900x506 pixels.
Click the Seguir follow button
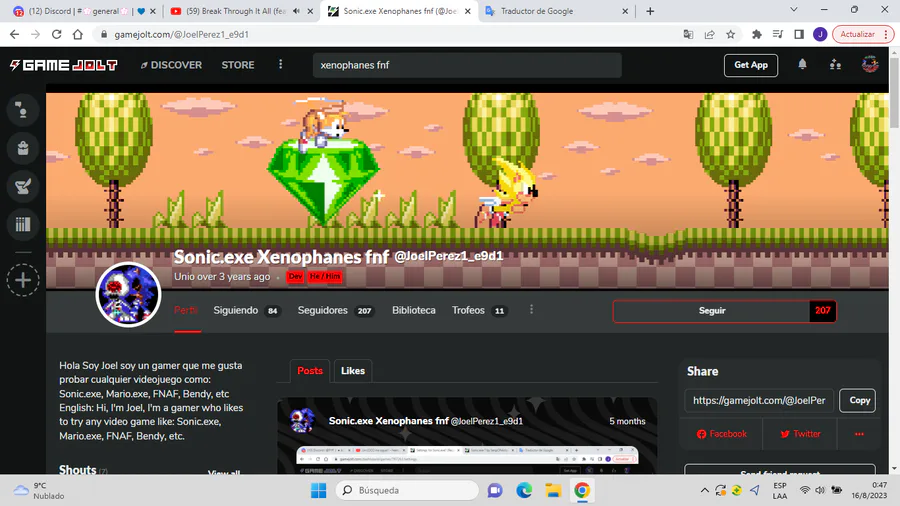[712, 311]
